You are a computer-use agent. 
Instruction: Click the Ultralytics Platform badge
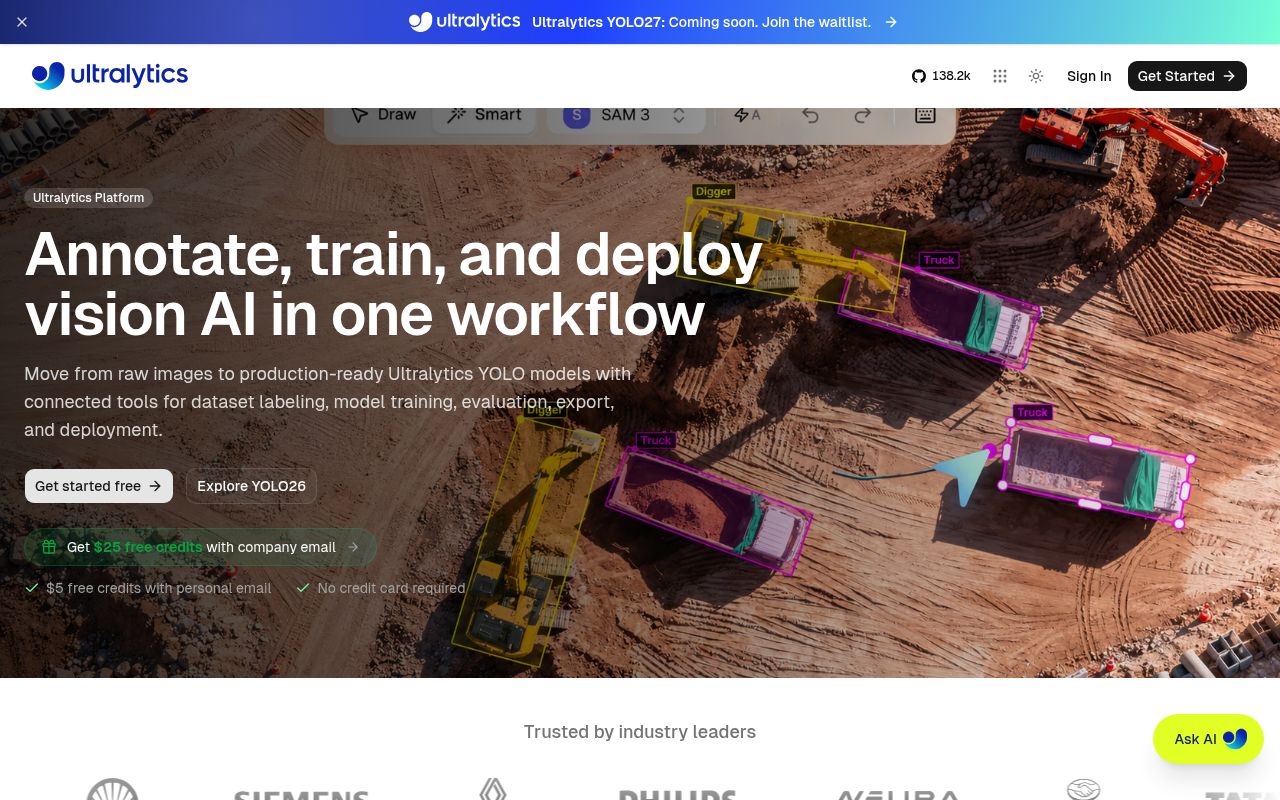point(89,198)
